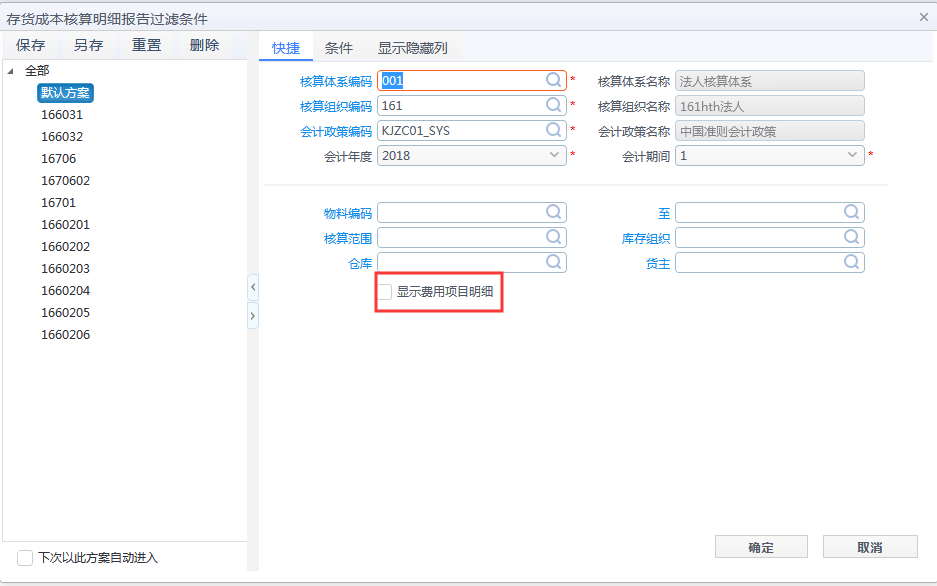Click search icon in 会计政策编码 field
The height and width of the screenshot is (586, 937).
[554, 130]
